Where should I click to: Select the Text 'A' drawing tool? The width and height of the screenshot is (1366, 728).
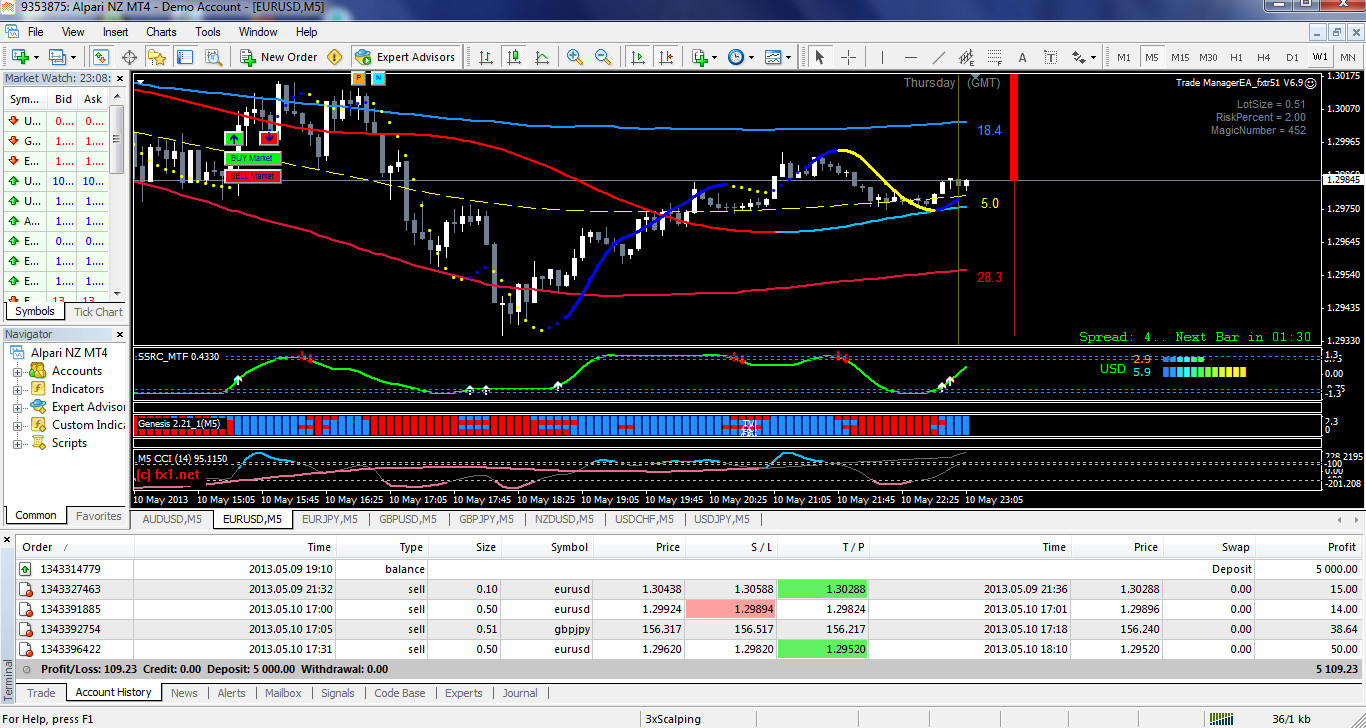pyautogui.click(x=1022, y=57)
